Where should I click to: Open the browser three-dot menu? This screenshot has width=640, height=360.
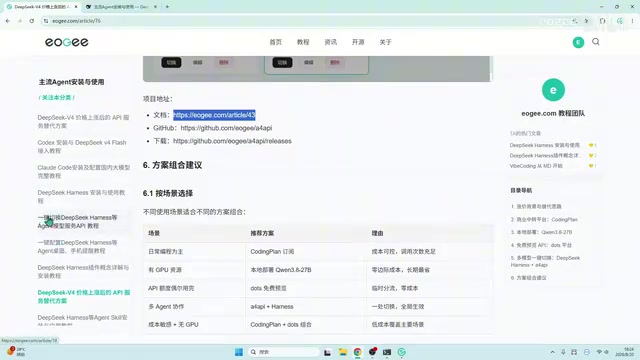632,21
